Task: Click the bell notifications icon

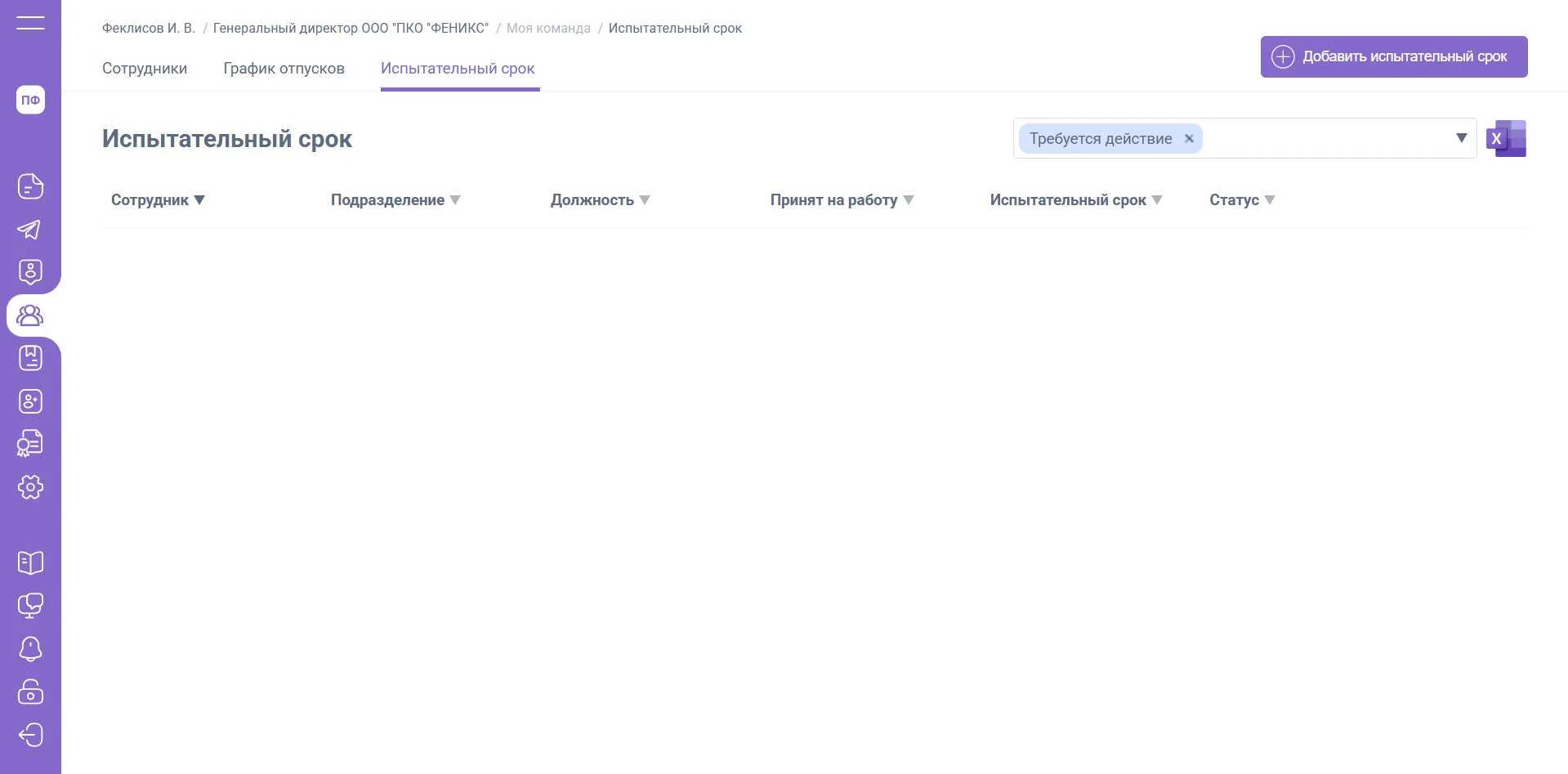Action: coord(30,649)
